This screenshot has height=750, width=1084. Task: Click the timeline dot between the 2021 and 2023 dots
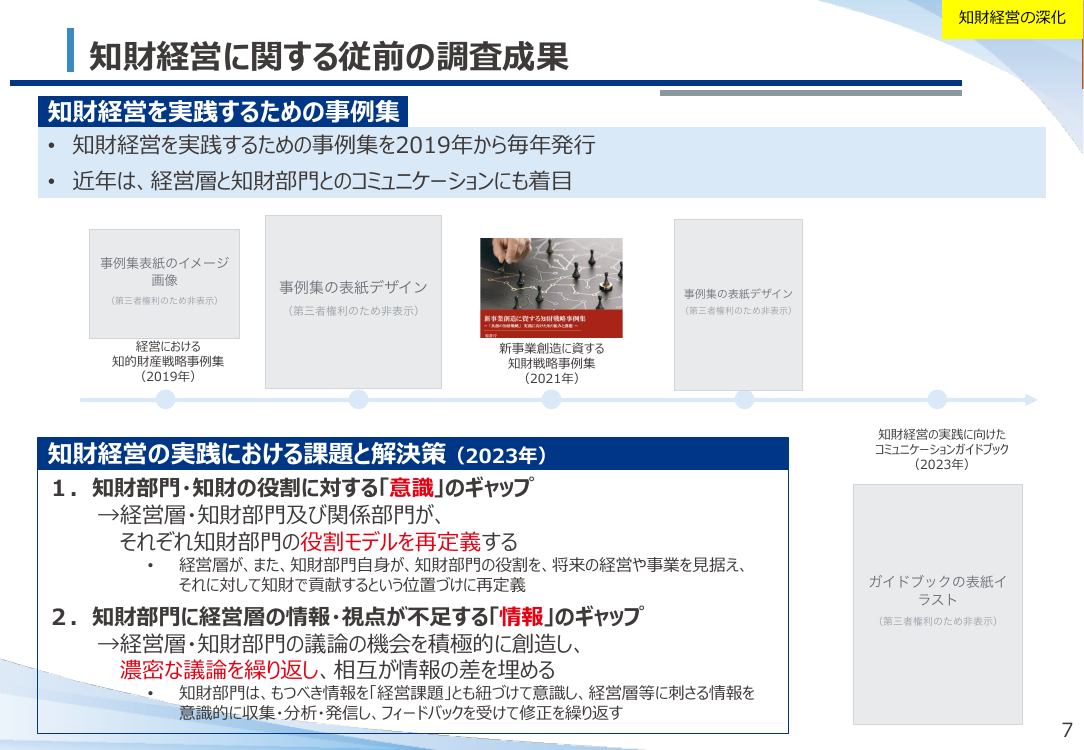point(744,400)
